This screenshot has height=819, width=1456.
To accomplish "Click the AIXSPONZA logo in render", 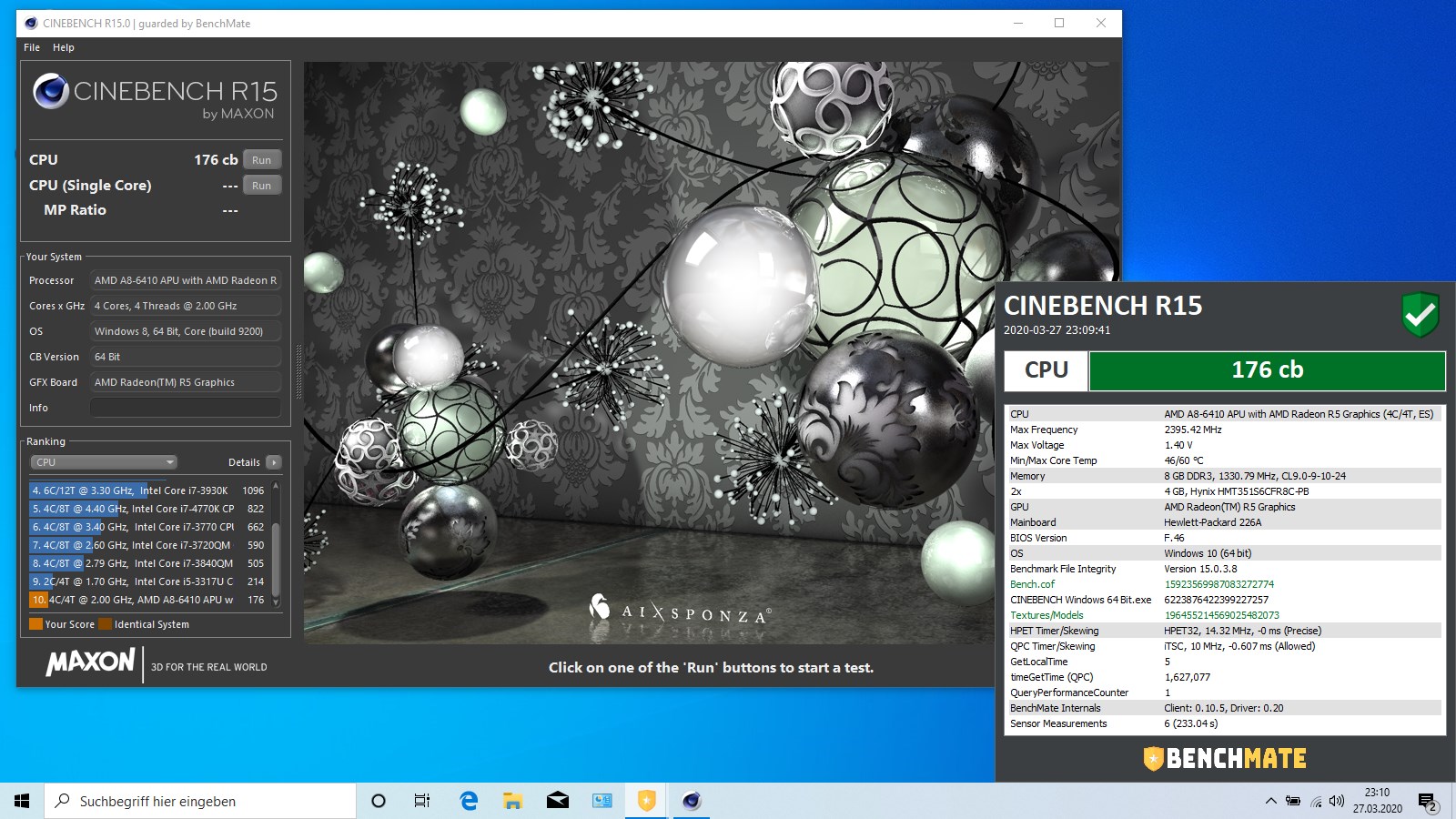I will pyautogui.click(x=681, y=612).
